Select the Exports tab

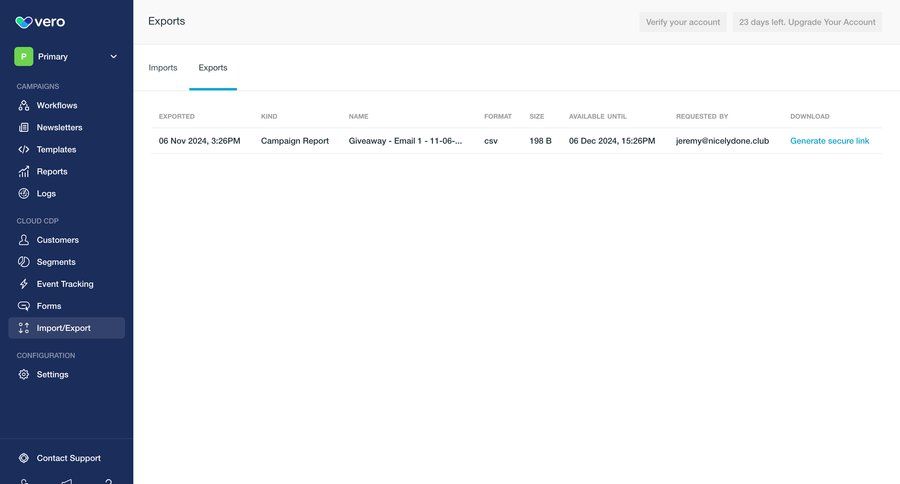click(x=213, y=68)
